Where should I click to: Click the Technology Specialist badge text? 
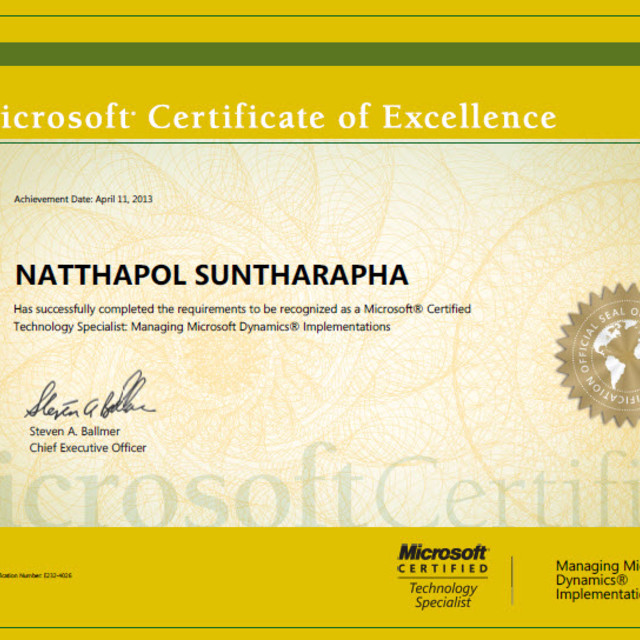(x=443, y=596)
